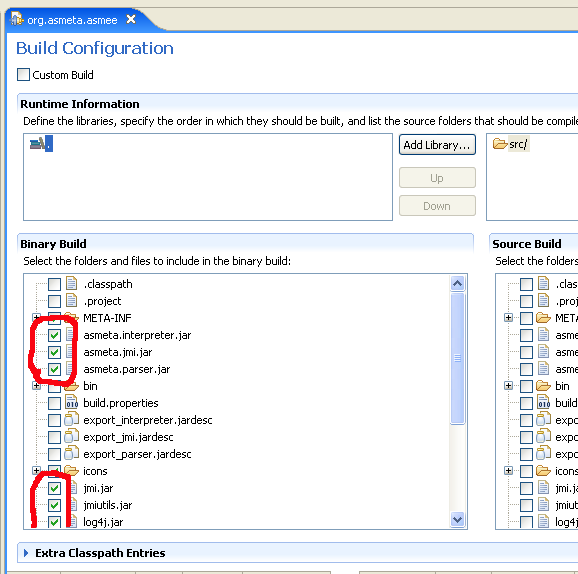The image size is (578, 574).
Task: Click the META-INF folder icon in Source Build
Action: coord(543,317)
